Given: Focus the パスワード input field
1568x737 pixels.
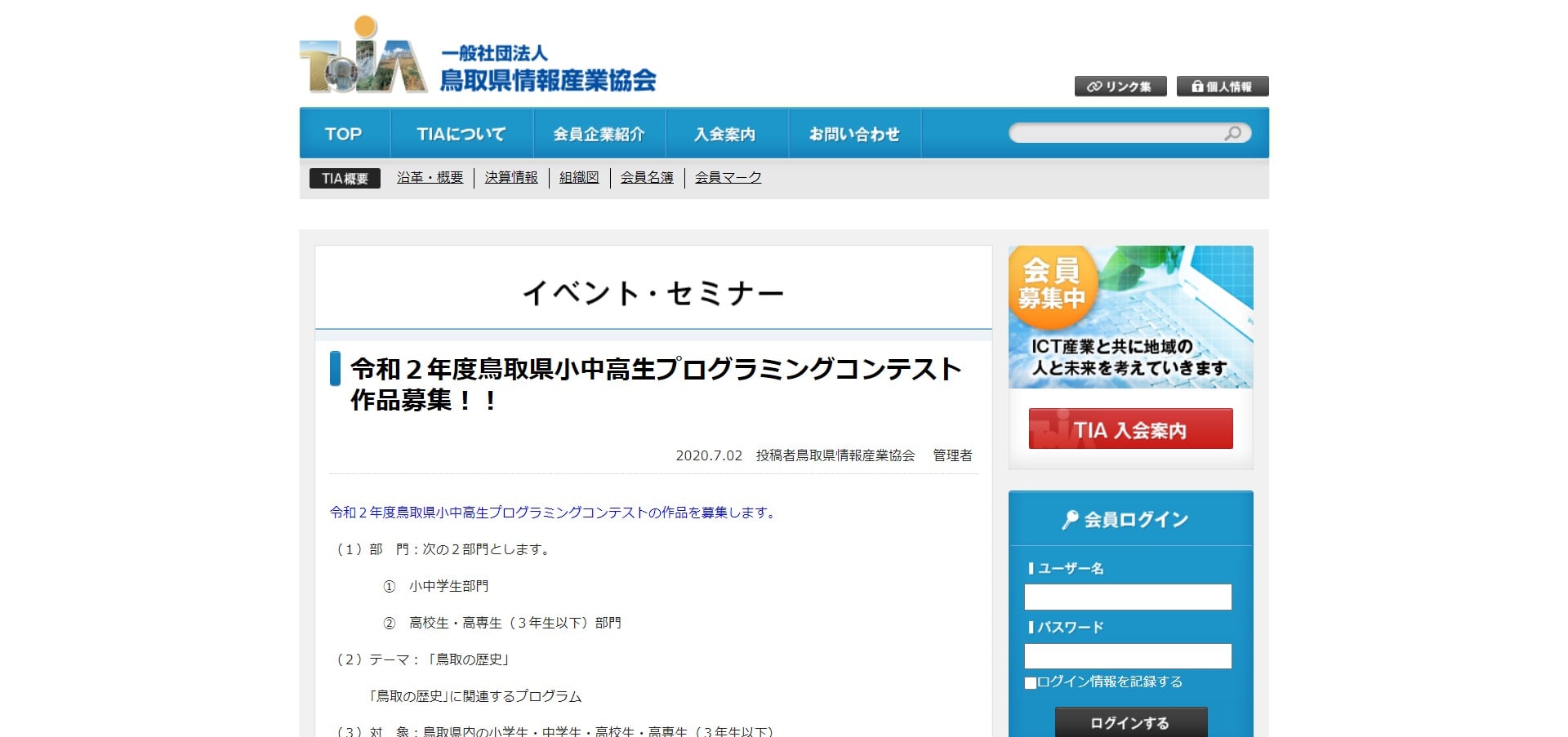Looking at the screenshot, I should point(1128,656).
